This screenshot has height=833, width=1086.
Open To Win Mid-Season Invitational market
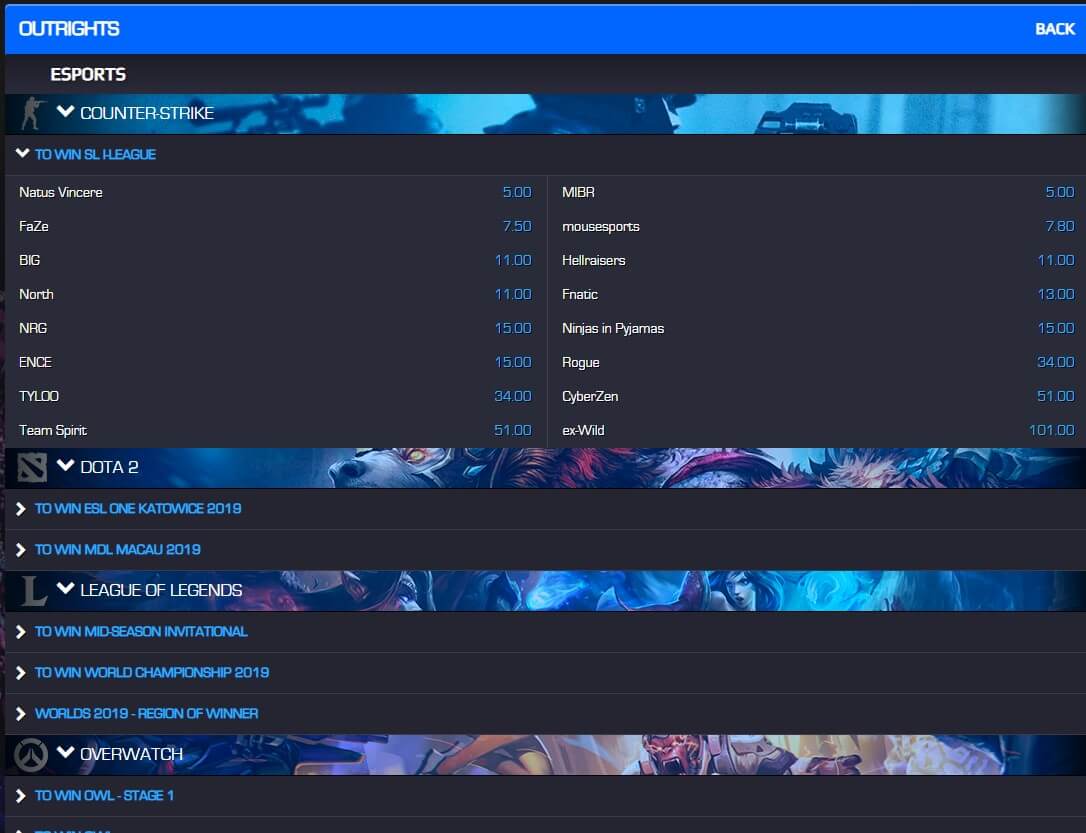[141, 631]
